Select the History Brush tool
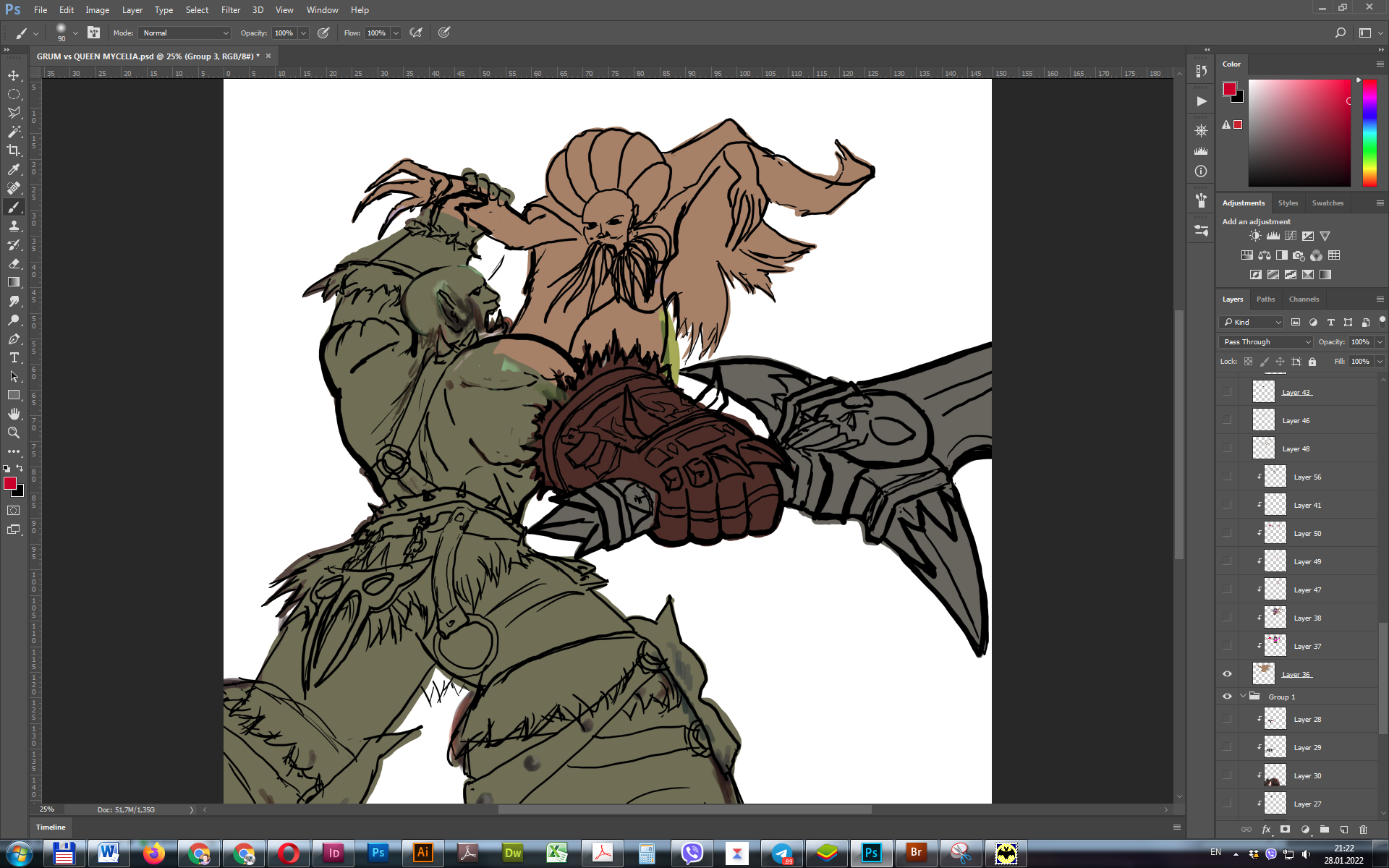The height and width of the screenshot is (868, 1389). coord(14,244)
